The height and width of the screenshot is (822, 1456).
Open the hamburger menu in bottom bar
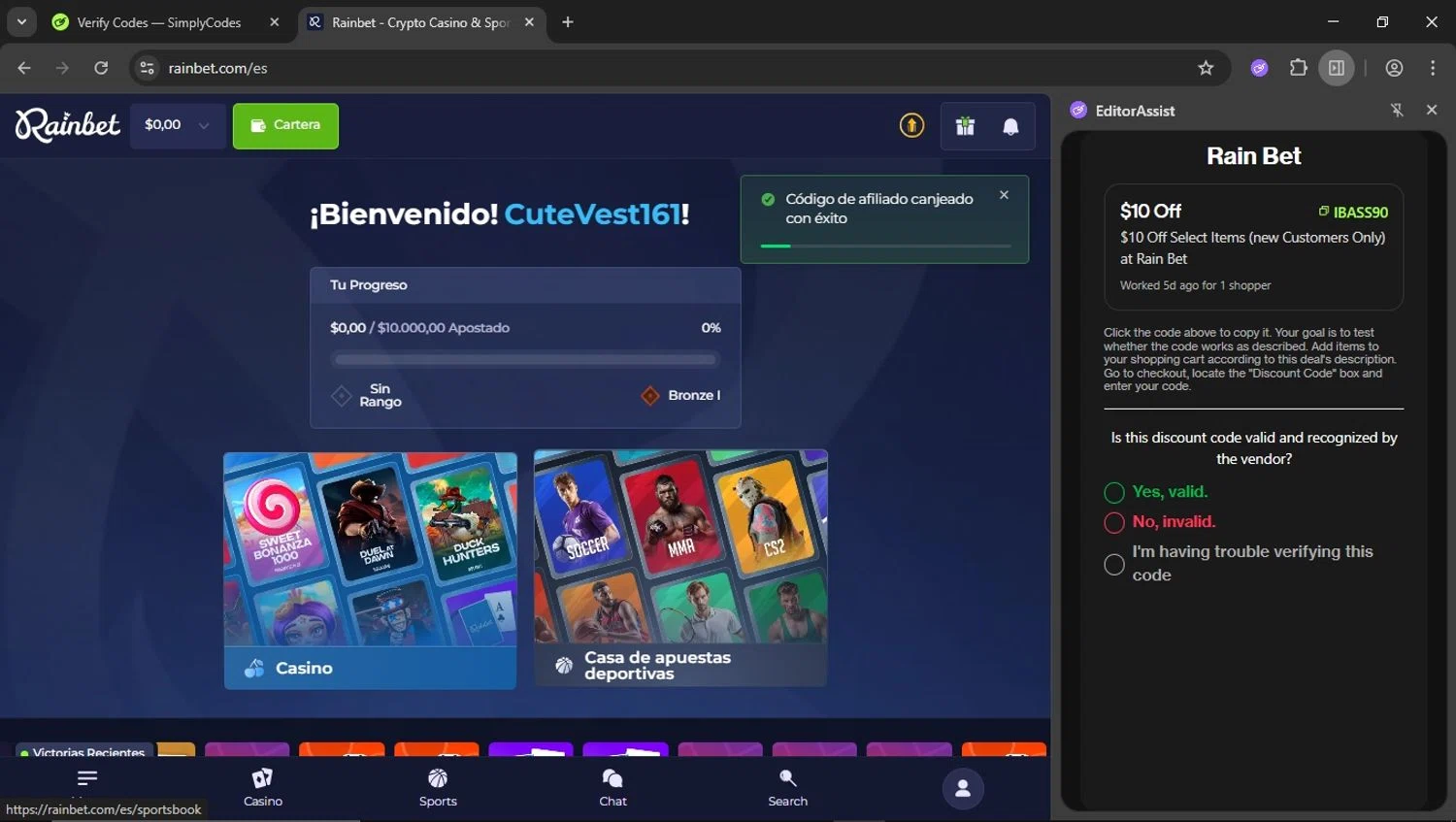pos(87,778)
